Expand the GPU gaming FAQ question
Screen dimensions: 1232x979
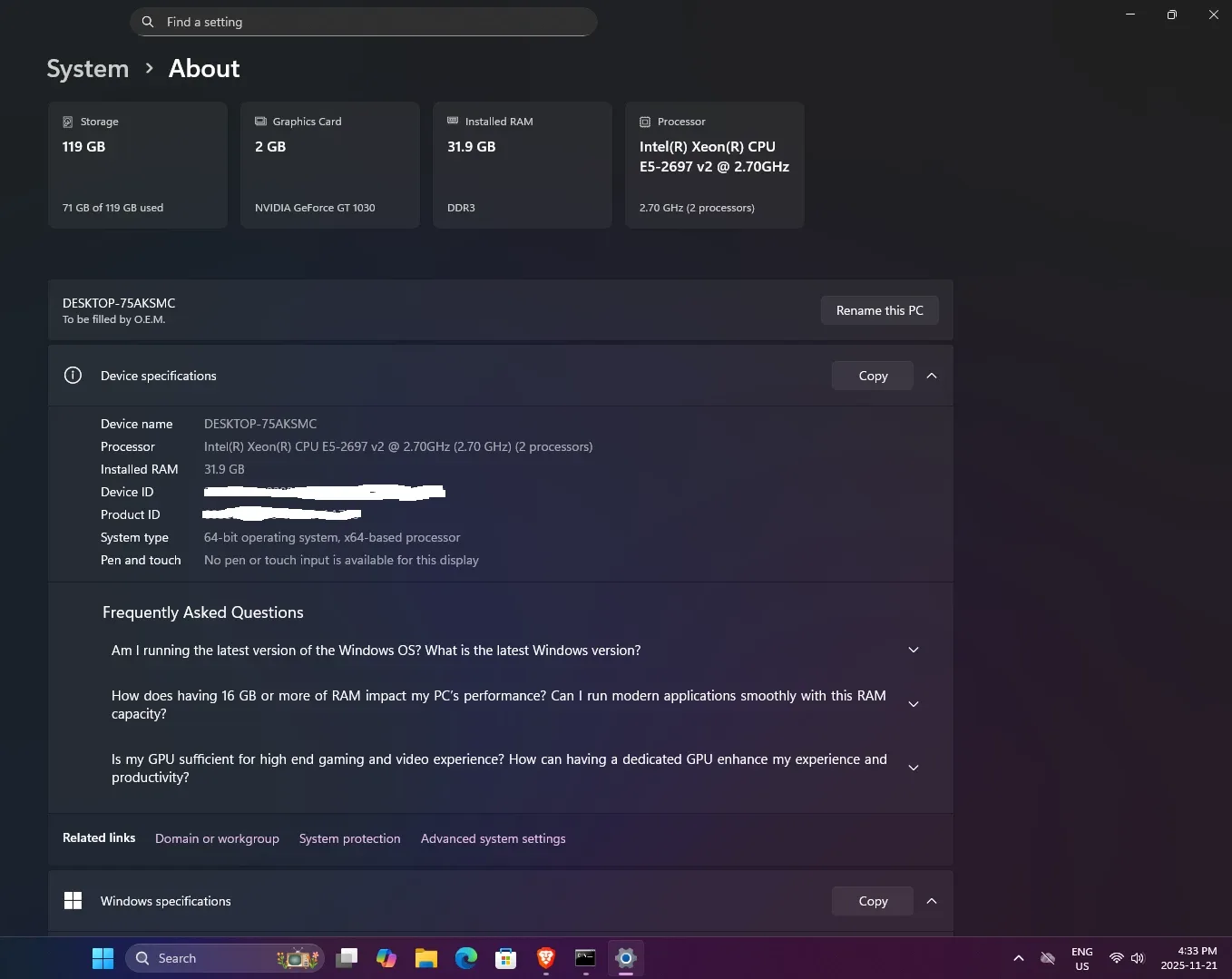coord(913,769)
